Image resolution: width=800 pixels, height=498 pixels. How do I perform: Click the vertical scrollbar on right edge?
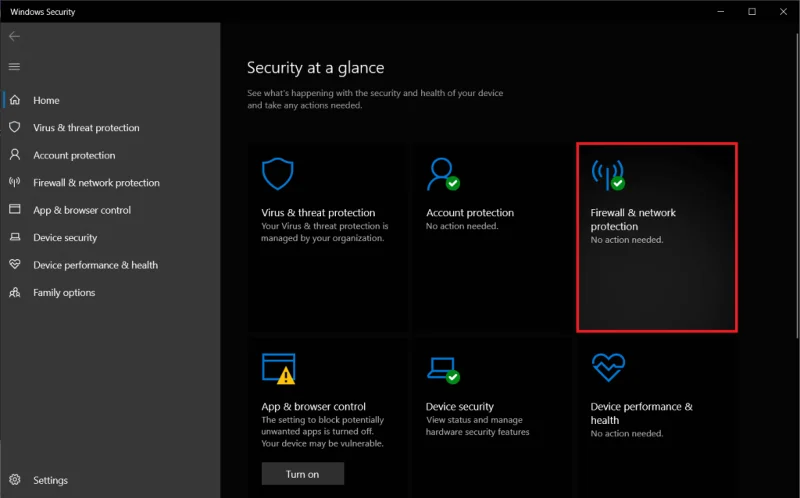coord(797,184)
